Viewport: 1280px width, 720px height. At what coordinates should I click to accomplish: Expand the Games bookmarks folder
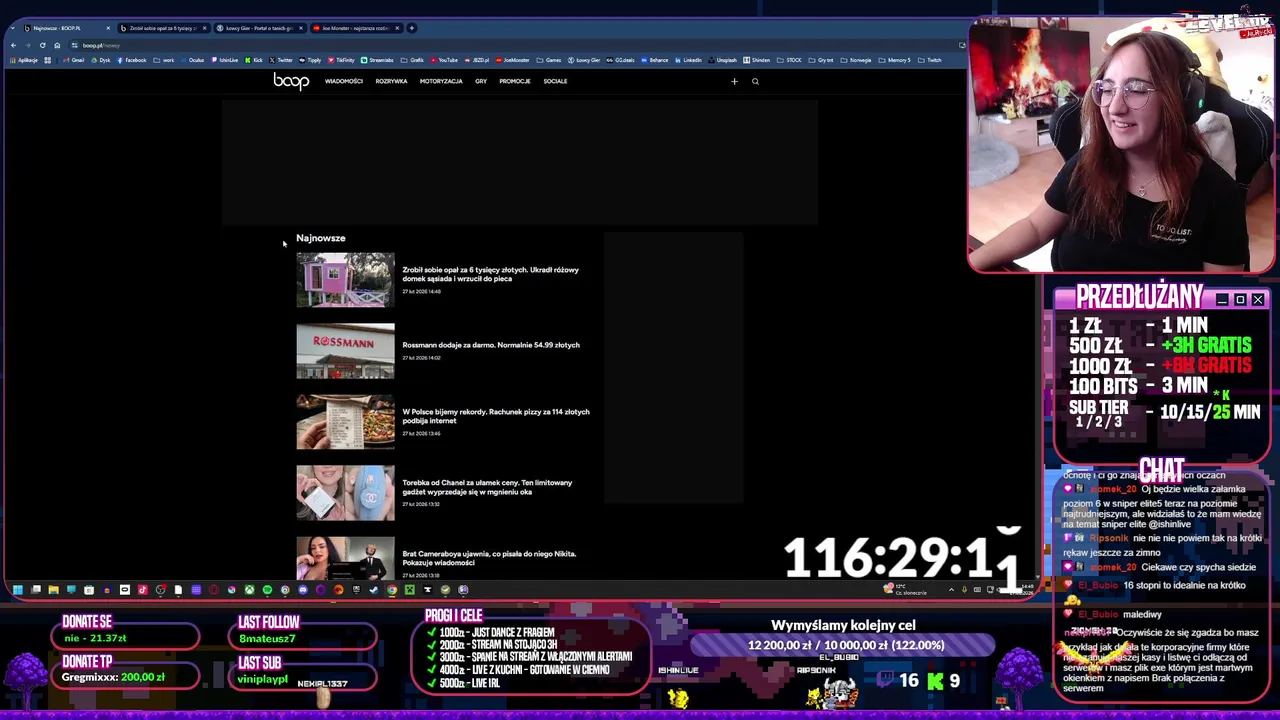click(548, 60)
